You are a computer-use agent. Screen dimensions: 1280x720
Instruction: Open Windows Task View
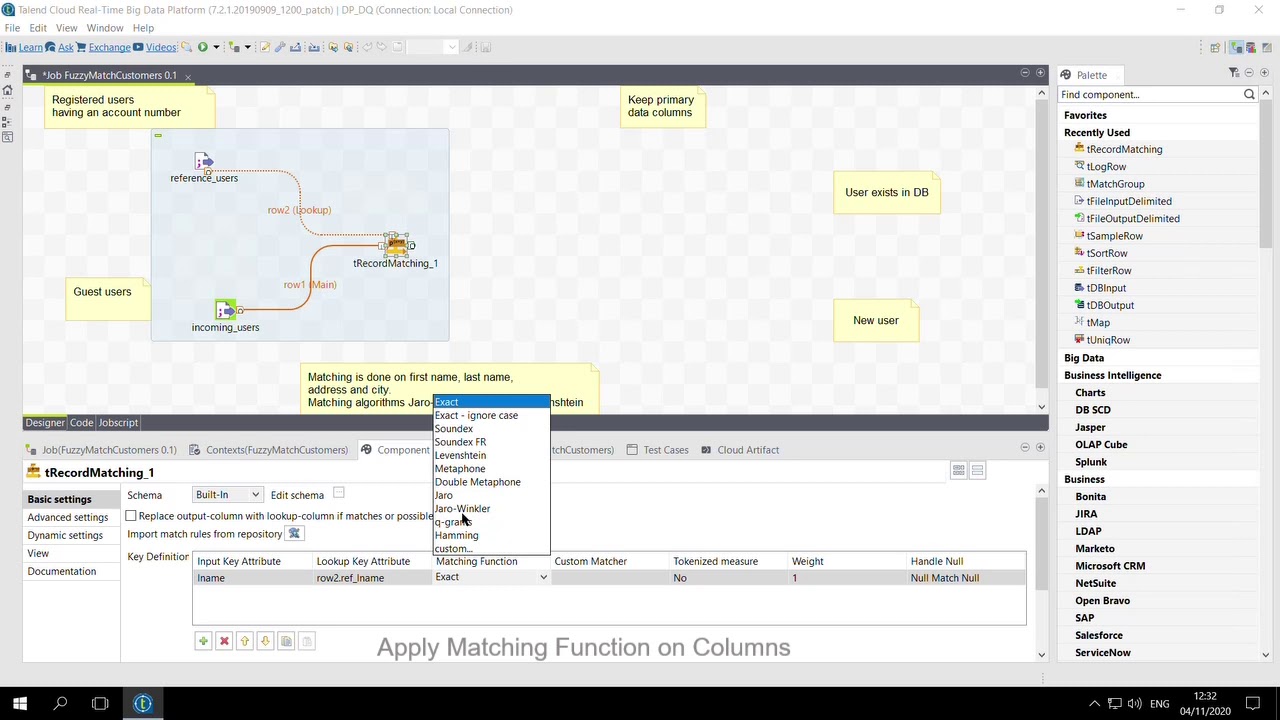(100, 703)
